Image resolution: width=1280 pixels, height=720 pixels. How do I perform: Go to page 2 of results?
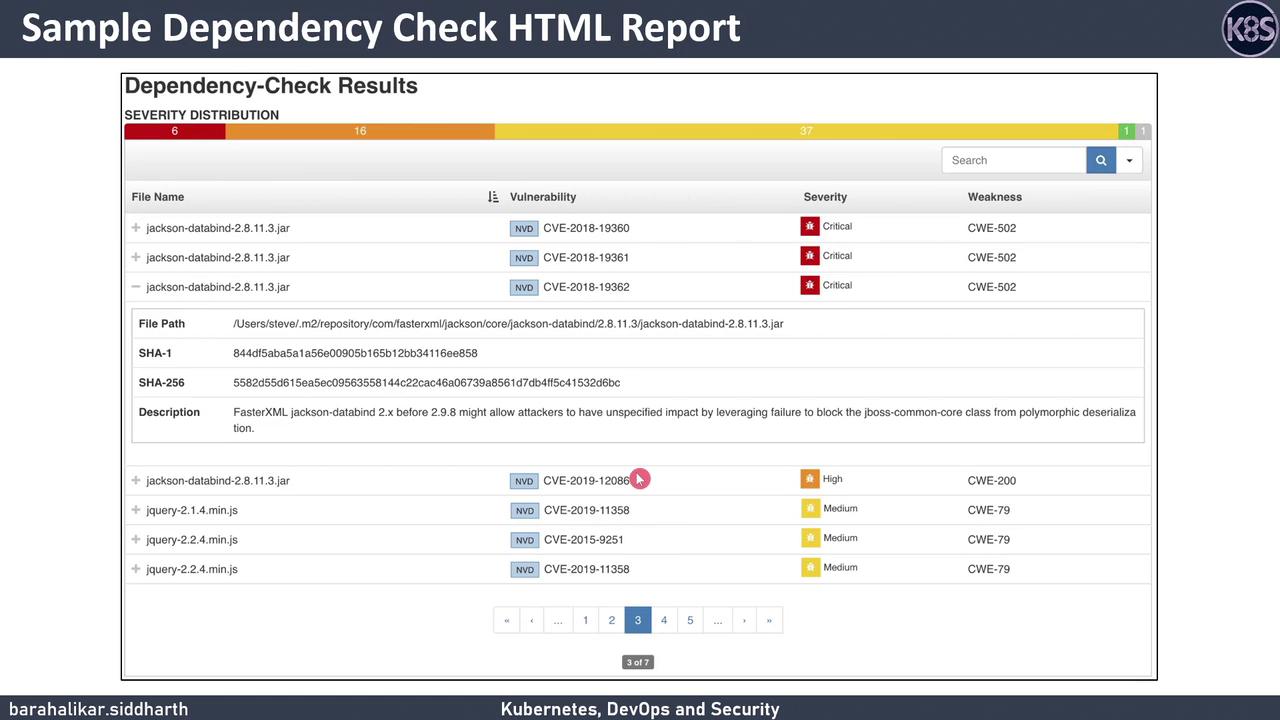[612, 620]
